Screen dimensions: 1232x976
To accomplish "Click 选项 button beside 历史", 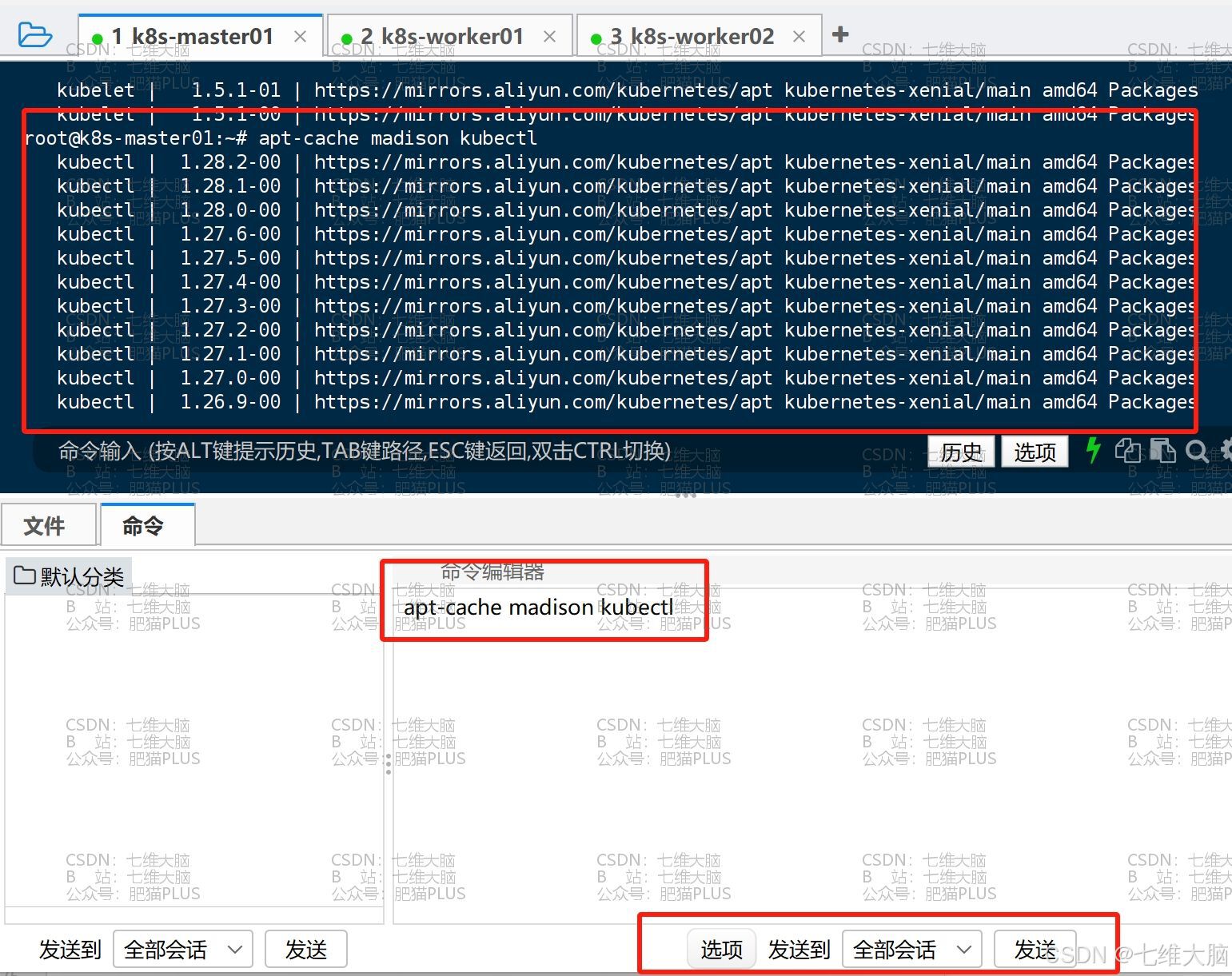I will coord(1035,452).
